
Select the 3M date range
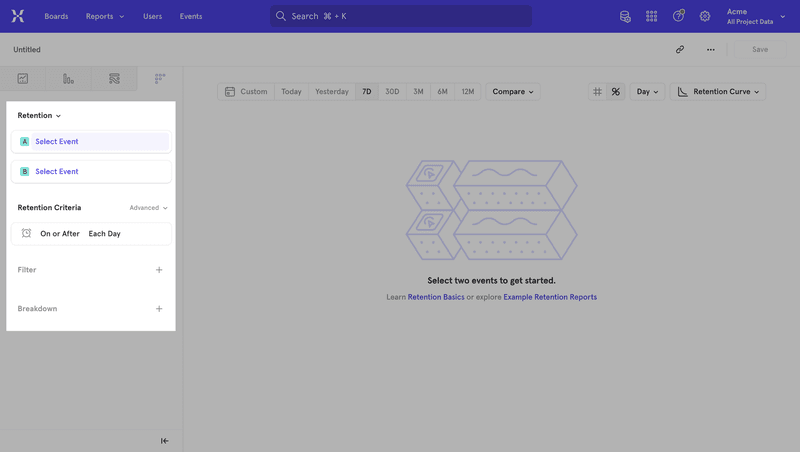pyautogui.click(x=418, y=92)
